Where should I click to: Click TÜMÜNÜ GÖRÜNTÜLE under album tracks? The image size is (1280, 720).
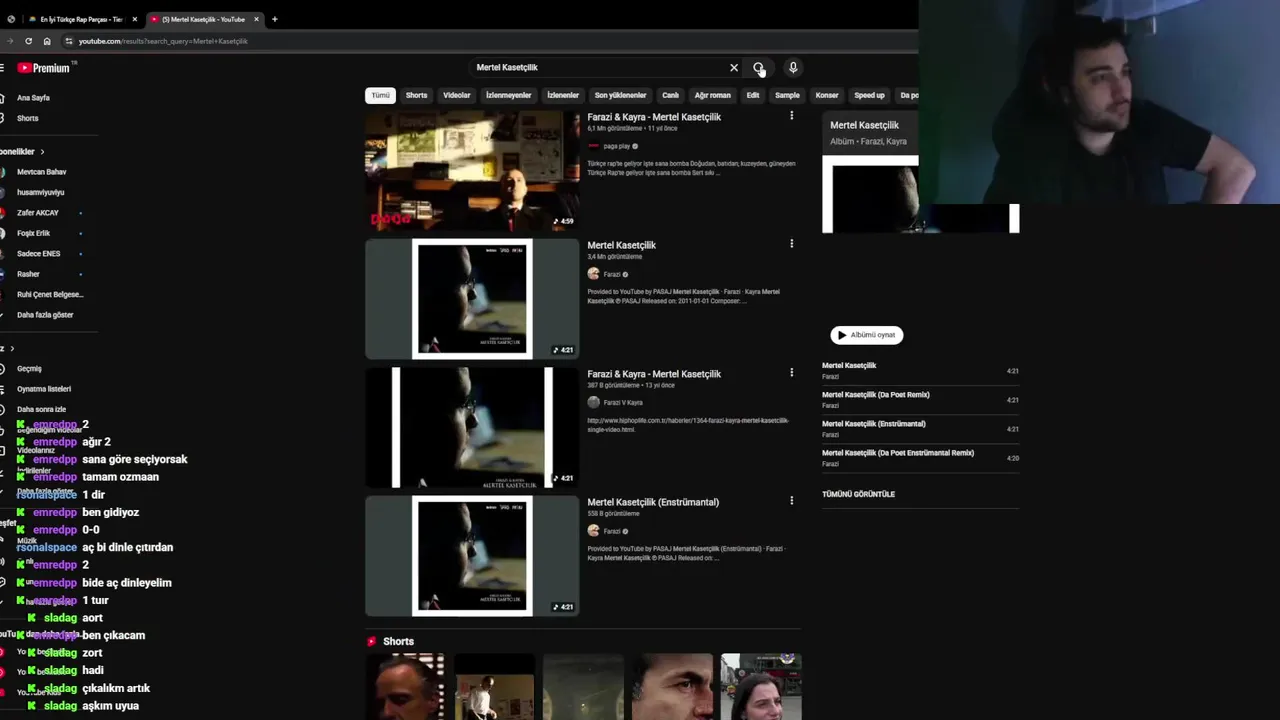click(x=859, y=494)
